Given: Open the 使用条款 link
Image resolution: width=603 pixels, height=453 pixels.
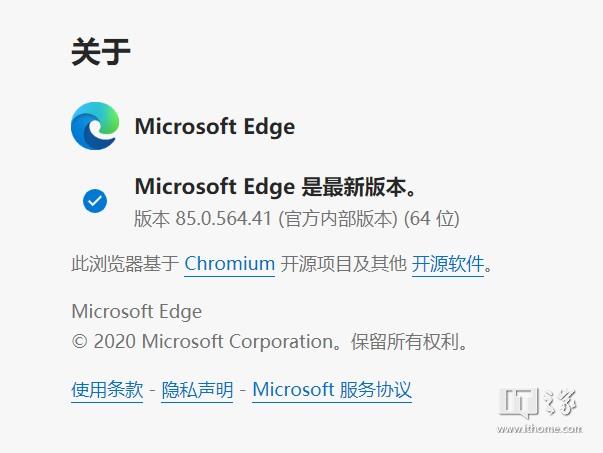Looking at the screenshot, I should [x=107, y=390].
